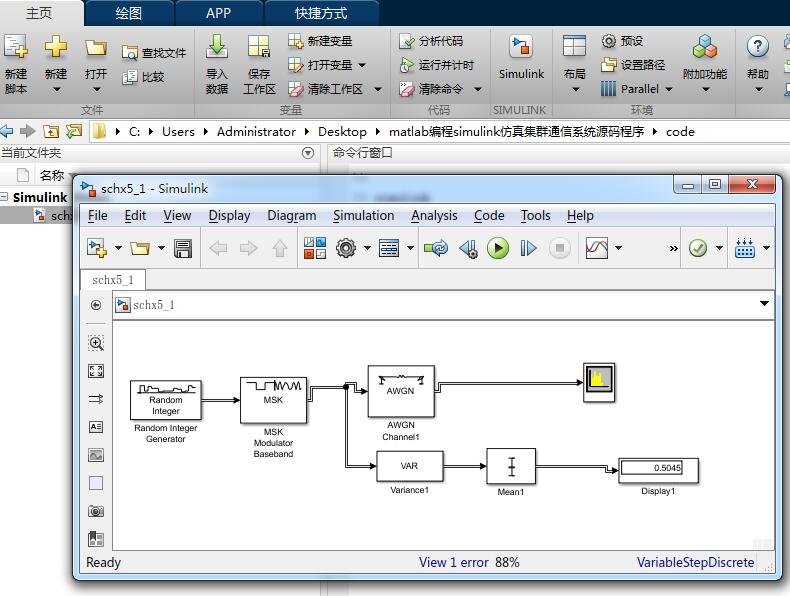Select the Random Integer Generator block

(166, 400)
